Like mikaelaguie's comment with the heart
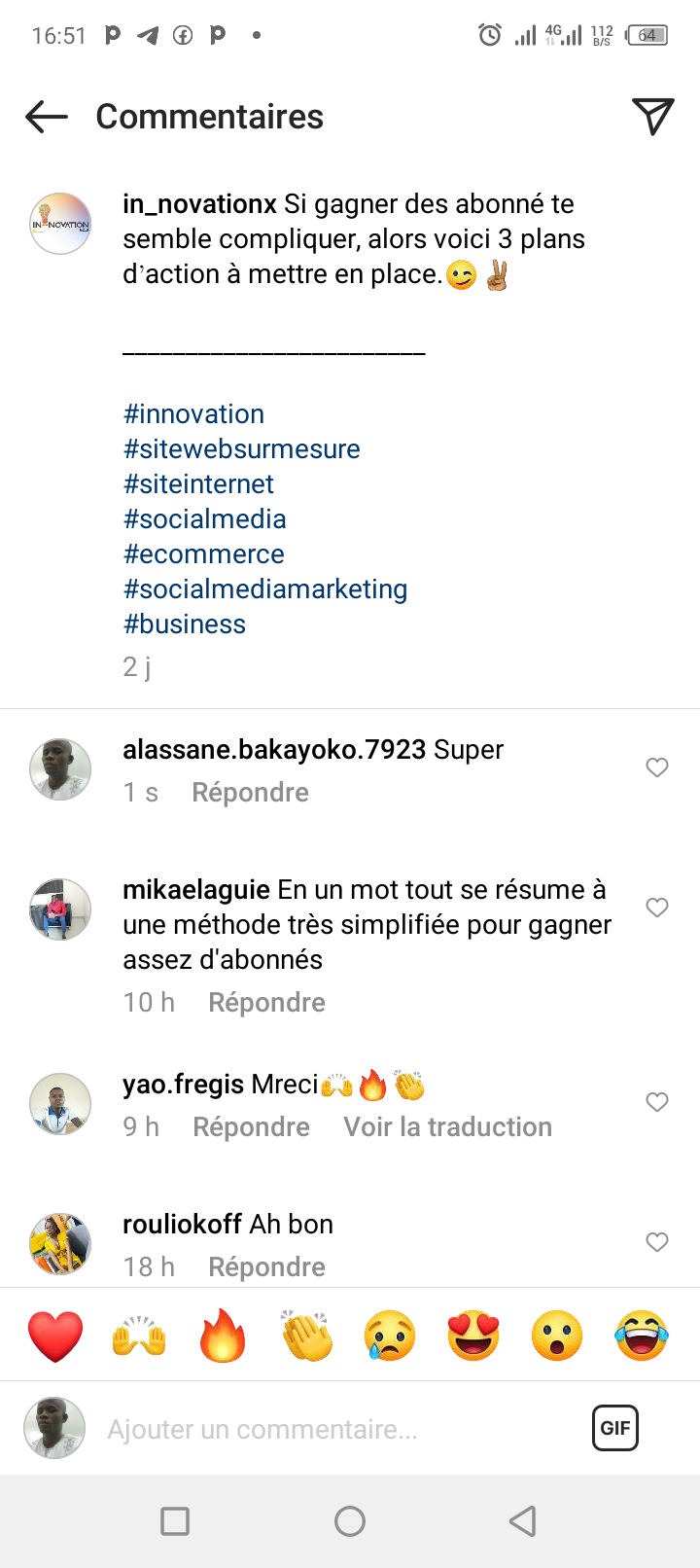This screenshot has width=700, height=1568. point(657,908)
